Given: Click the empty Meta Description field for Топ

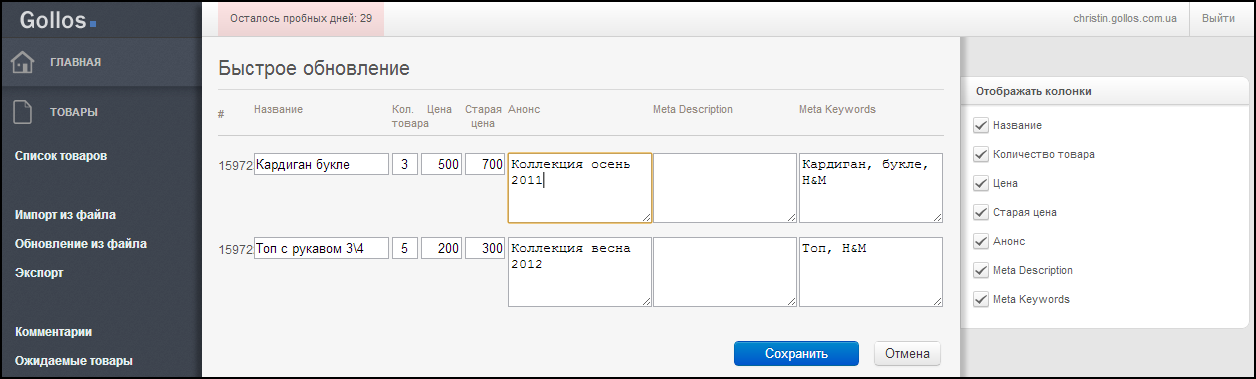Looking at the screenshot, I should click(x=725, y=271).
